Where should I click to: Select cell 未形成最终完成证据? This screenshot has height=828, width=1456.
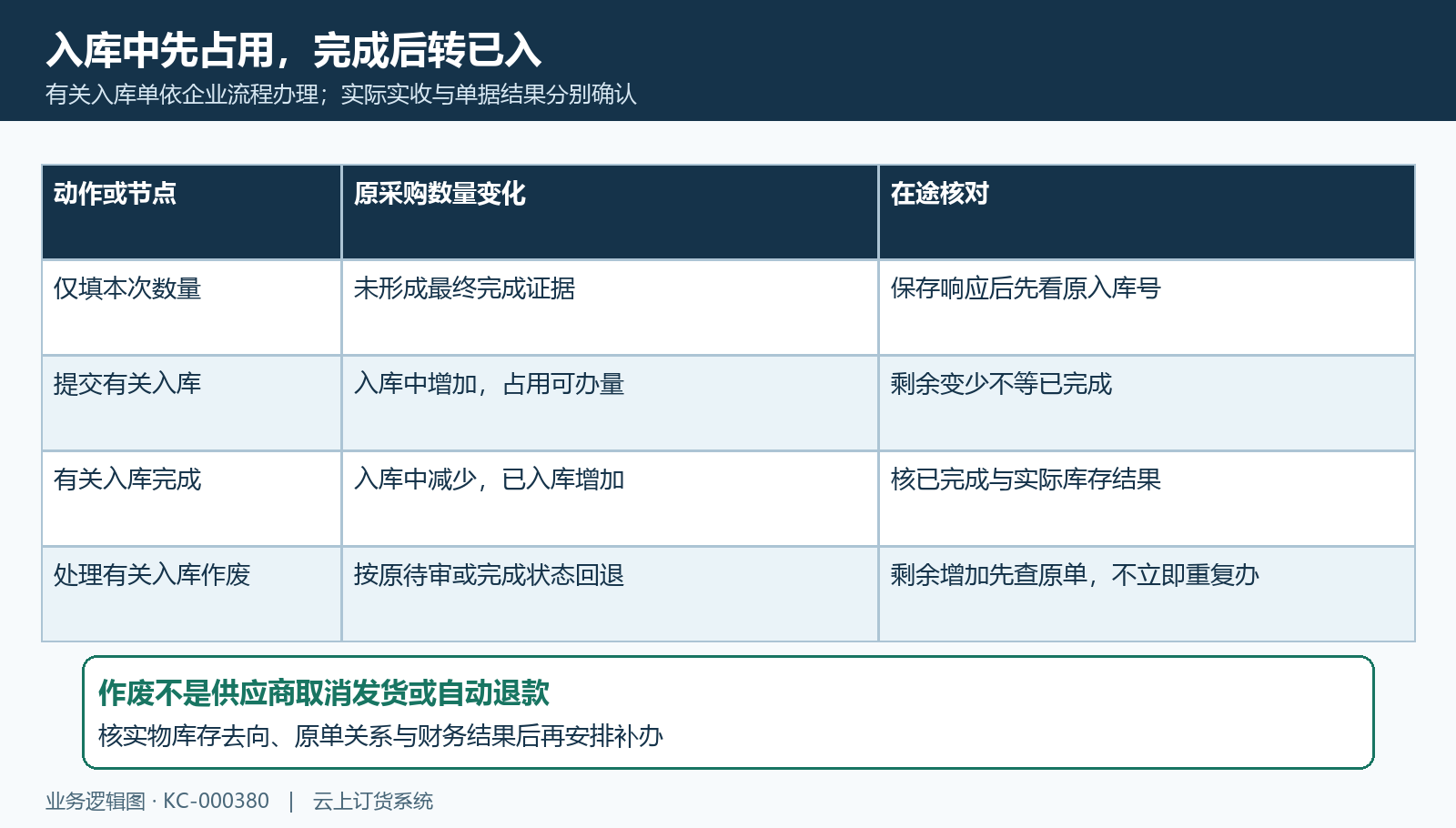[x=610, y=308]
